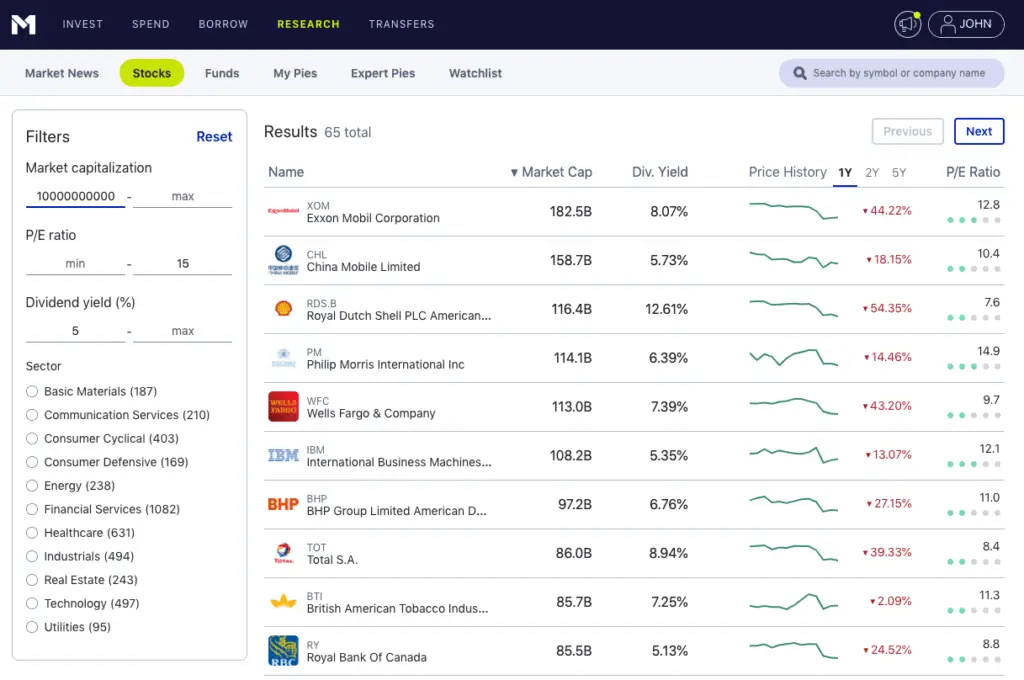Click the China Mobile logo
Image resolution: width=1024 pixels, height=680 pixels.
pos(283,260)
